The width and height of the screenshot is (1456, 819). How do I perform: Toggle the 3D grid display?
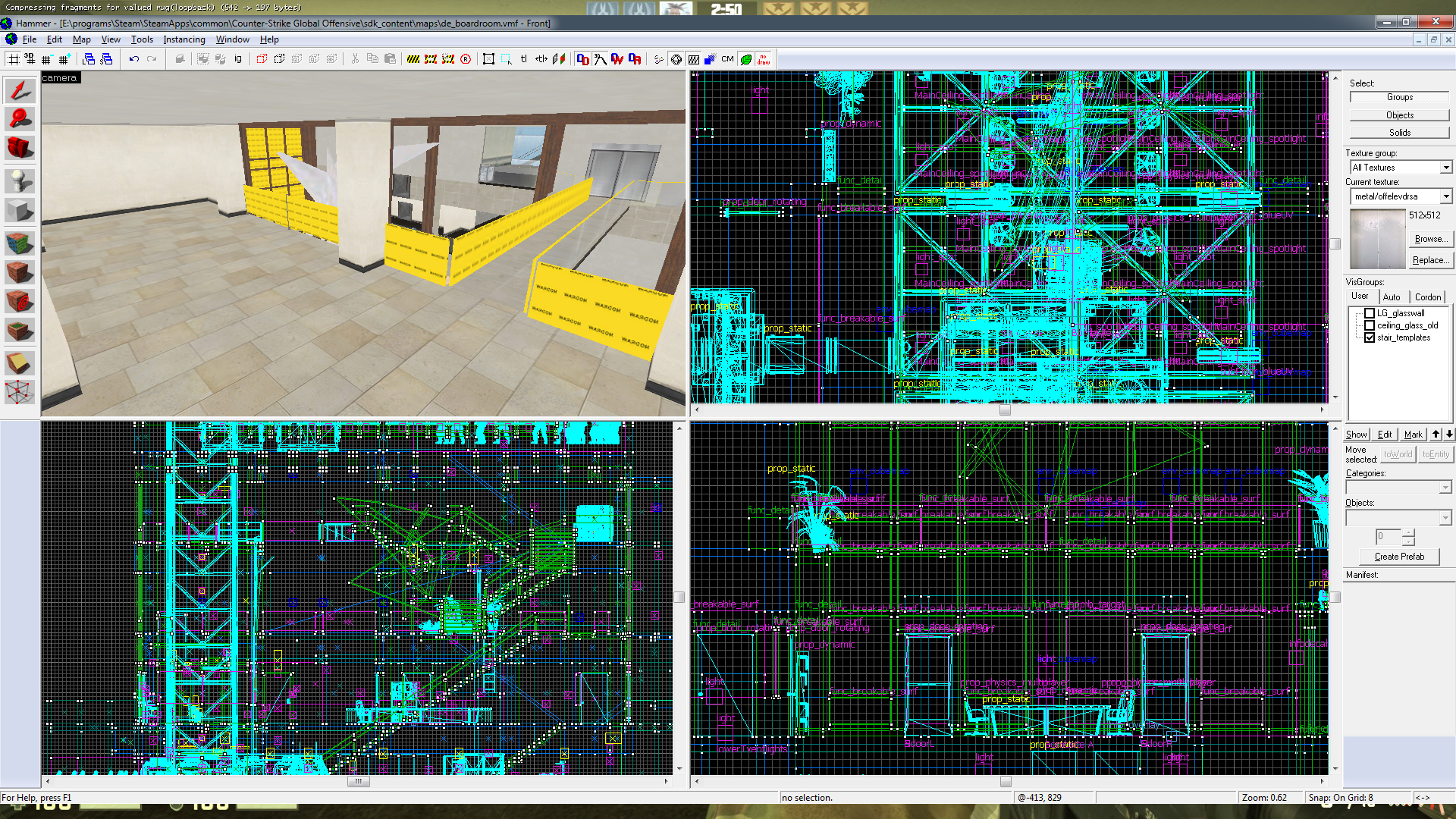30,59
